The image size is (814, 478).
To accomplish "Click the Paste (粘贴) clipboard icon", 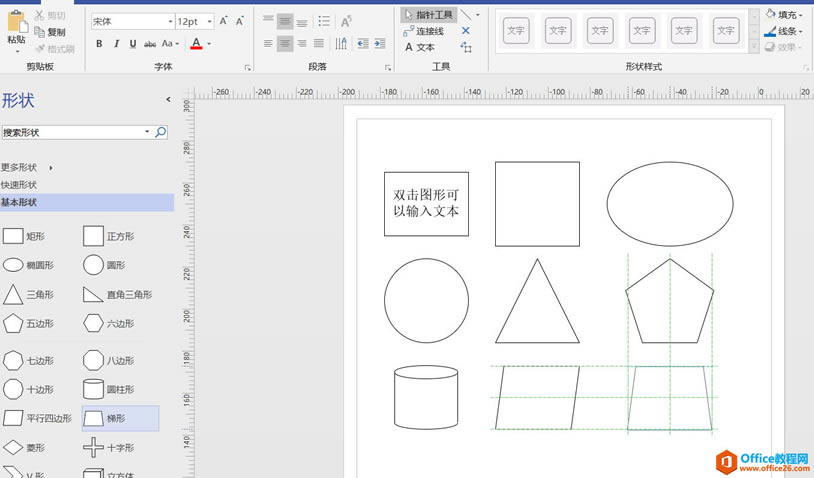I will 17,22.
